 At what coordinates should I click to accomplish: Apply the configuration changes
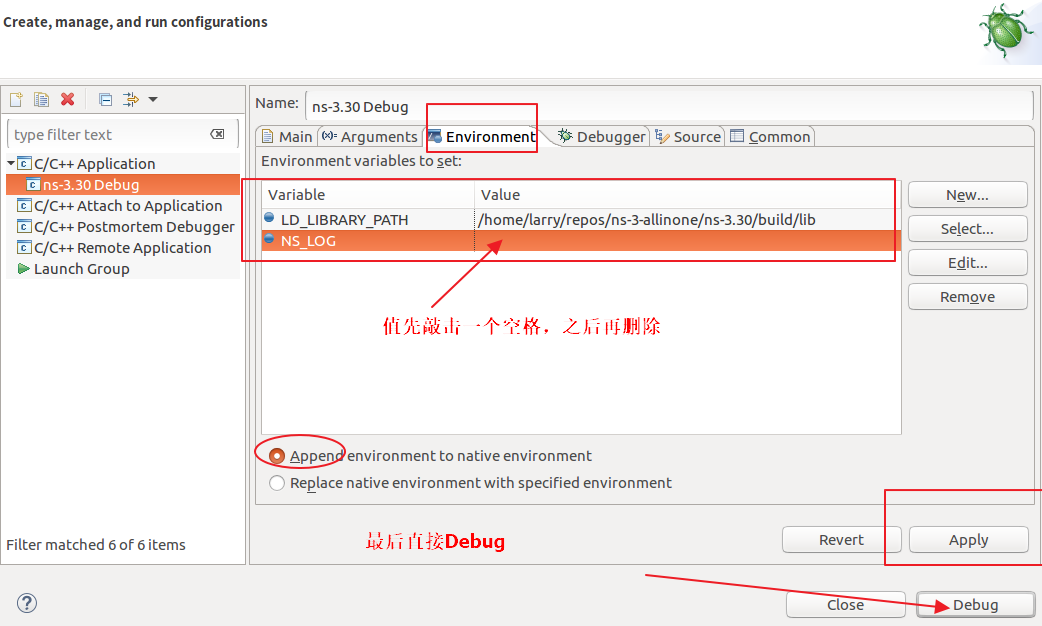coord(967,539)
